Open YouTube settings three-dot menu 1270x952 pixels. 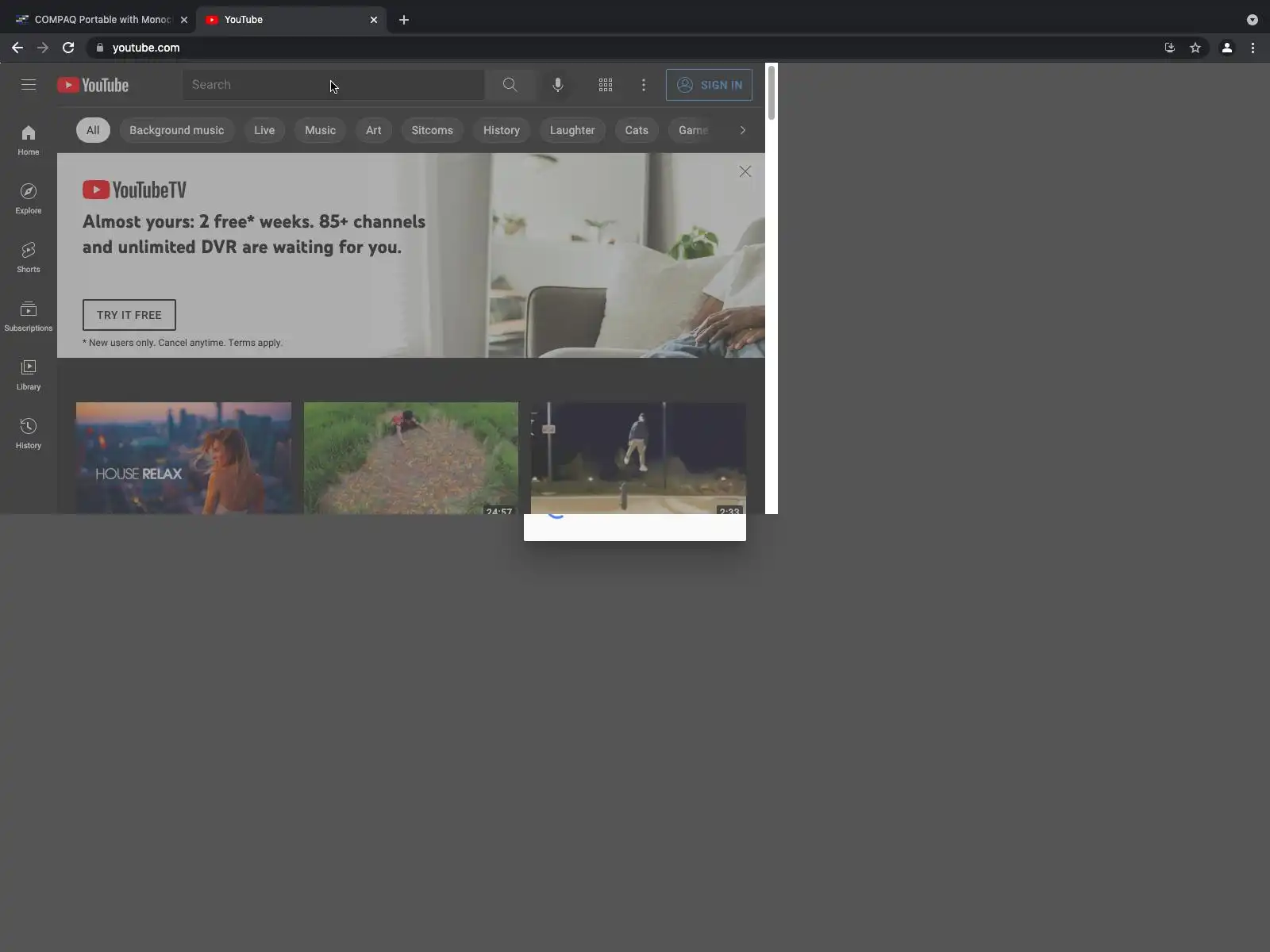pyautogui.click(x=644, y=85)
